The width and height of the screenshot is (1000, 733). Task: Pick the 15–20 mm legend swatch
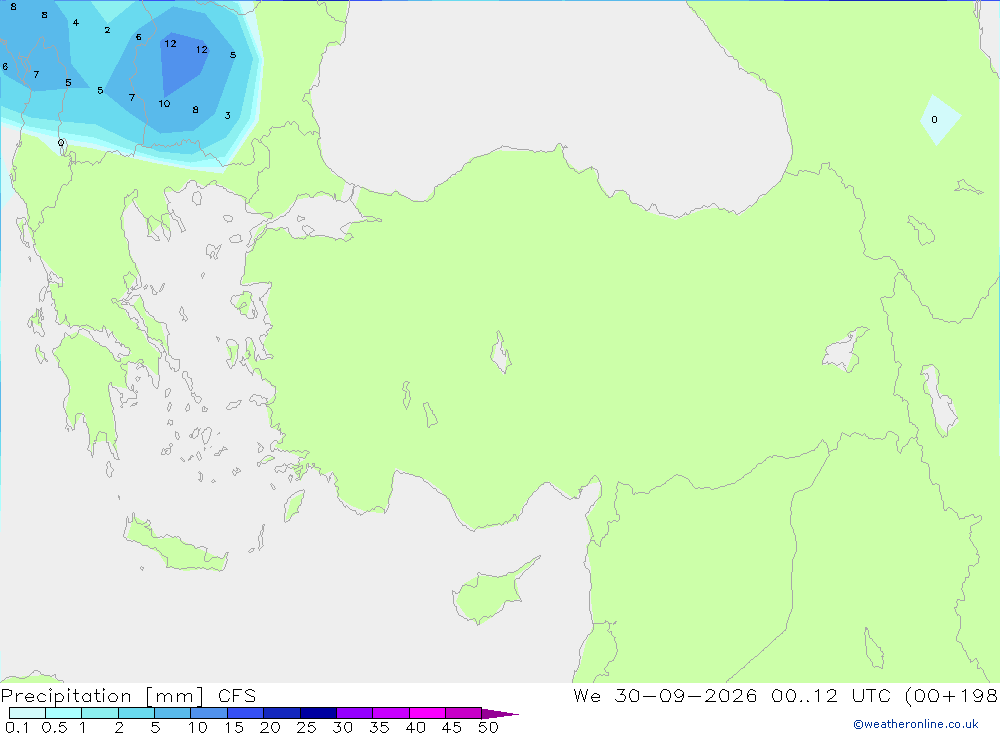[246, 713]
